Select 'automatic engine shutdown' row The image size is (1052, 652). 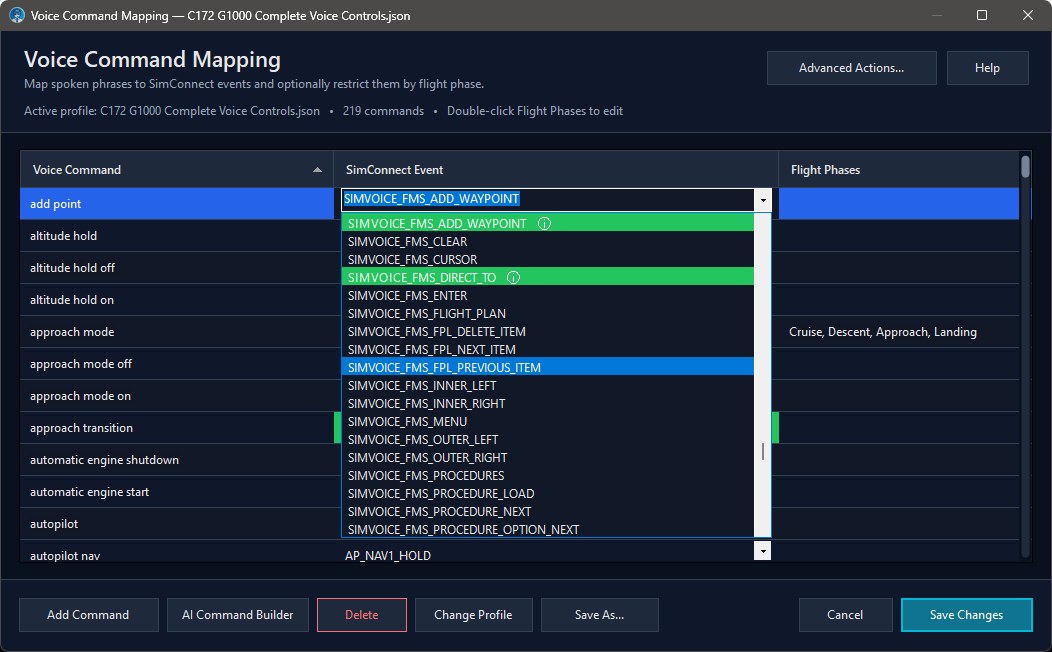[176, 460]
